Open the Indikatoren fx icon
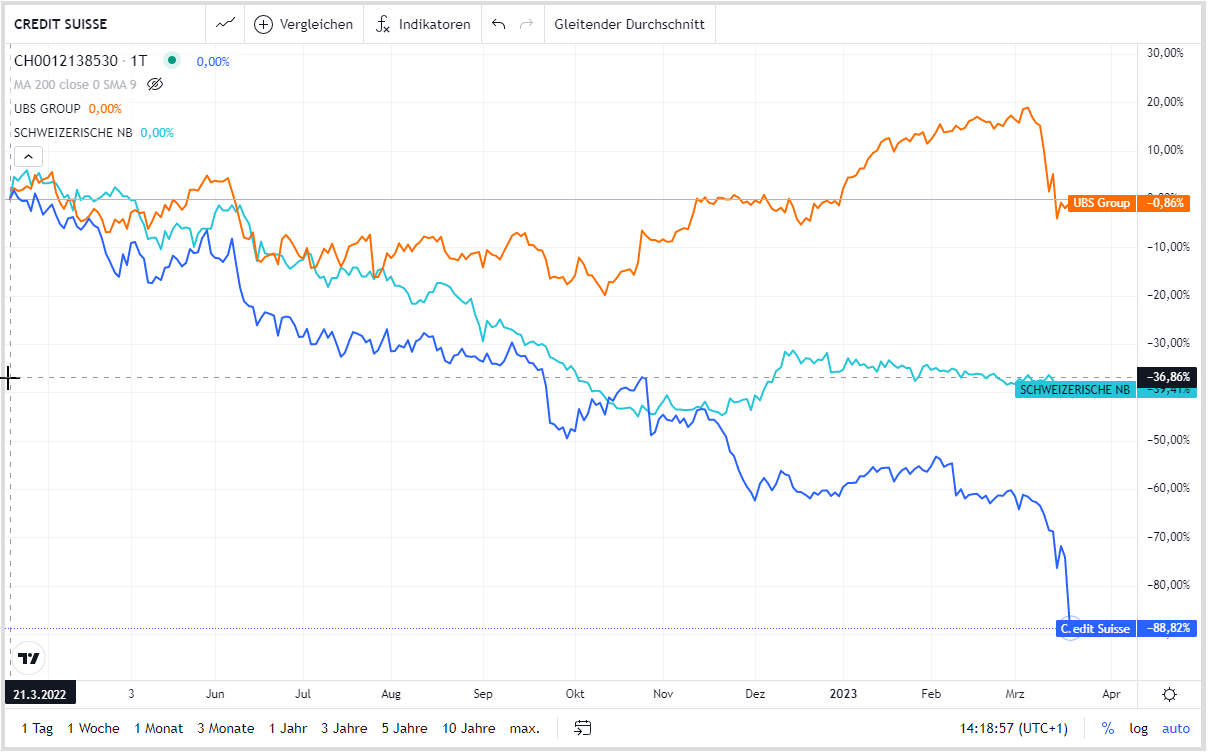The width and height of the screenshot is (1208, 753). coord(383,24)
